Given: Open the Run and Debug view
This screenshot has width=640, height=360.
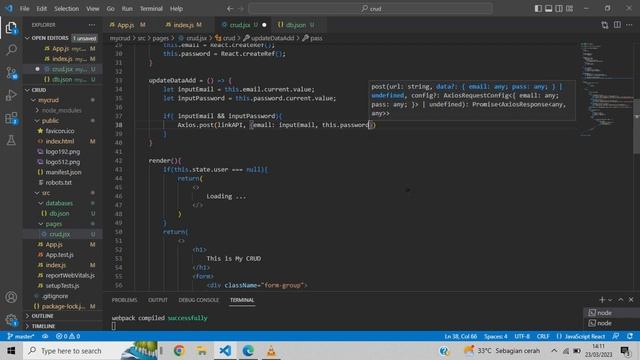Looking at the screenshot, I should 11,96.
